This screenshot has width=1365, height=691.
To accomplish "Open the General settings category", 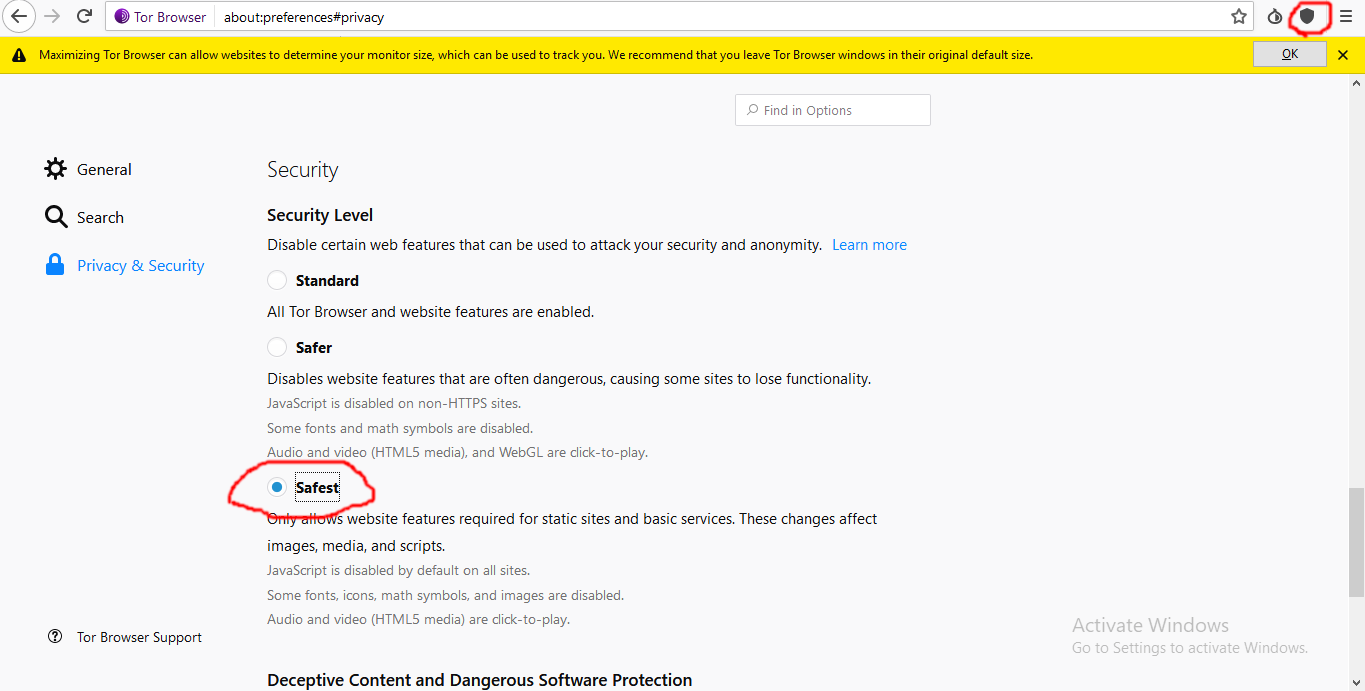I will tap(103, 170).
